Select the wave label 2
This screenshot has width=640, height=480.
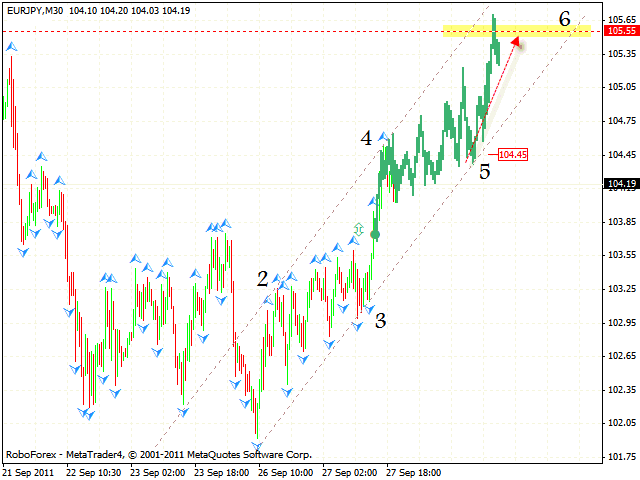pos(262,279)
